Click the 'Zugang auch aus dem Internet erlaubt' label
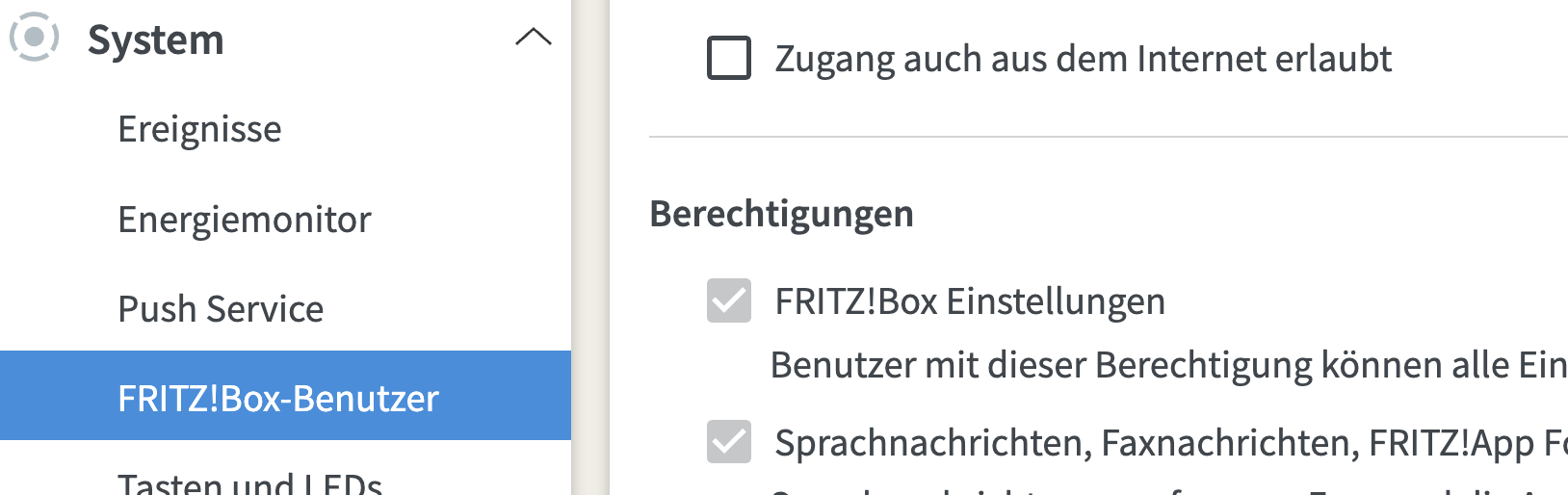1568x495 pixels. [x=1083, y=59]
